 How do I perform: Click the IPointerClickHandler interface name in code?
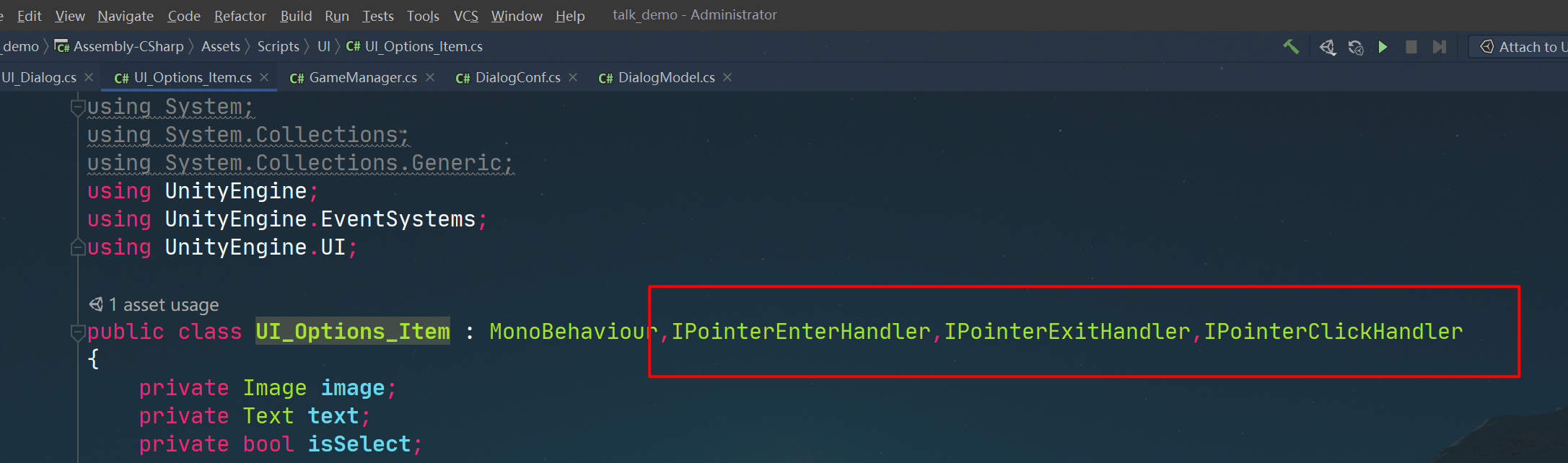click(1333, 332)
